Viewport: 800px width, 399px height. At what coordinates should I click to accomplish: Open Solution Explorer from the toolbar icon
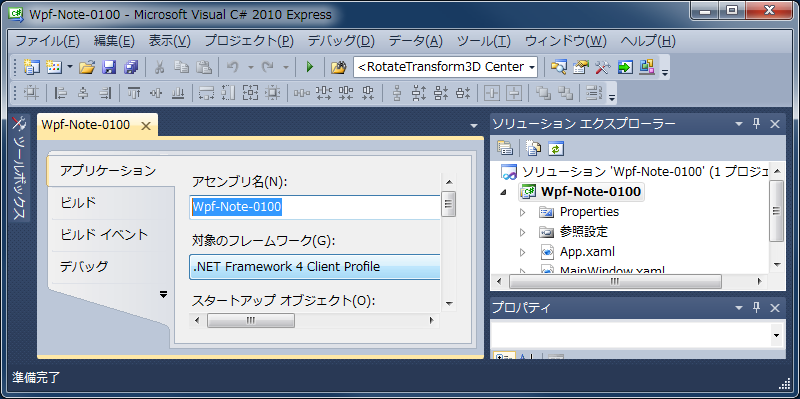tap(558, 67)
